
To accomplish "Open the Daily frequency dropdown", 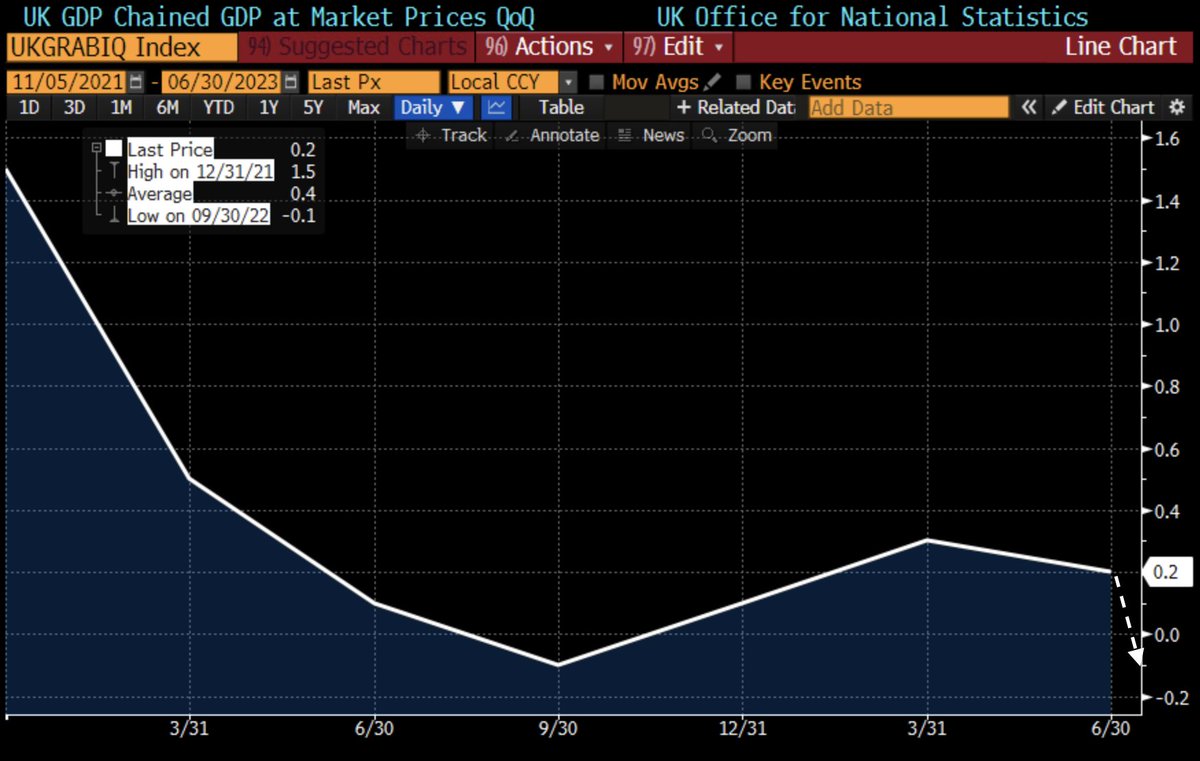I will coord(432,107).
